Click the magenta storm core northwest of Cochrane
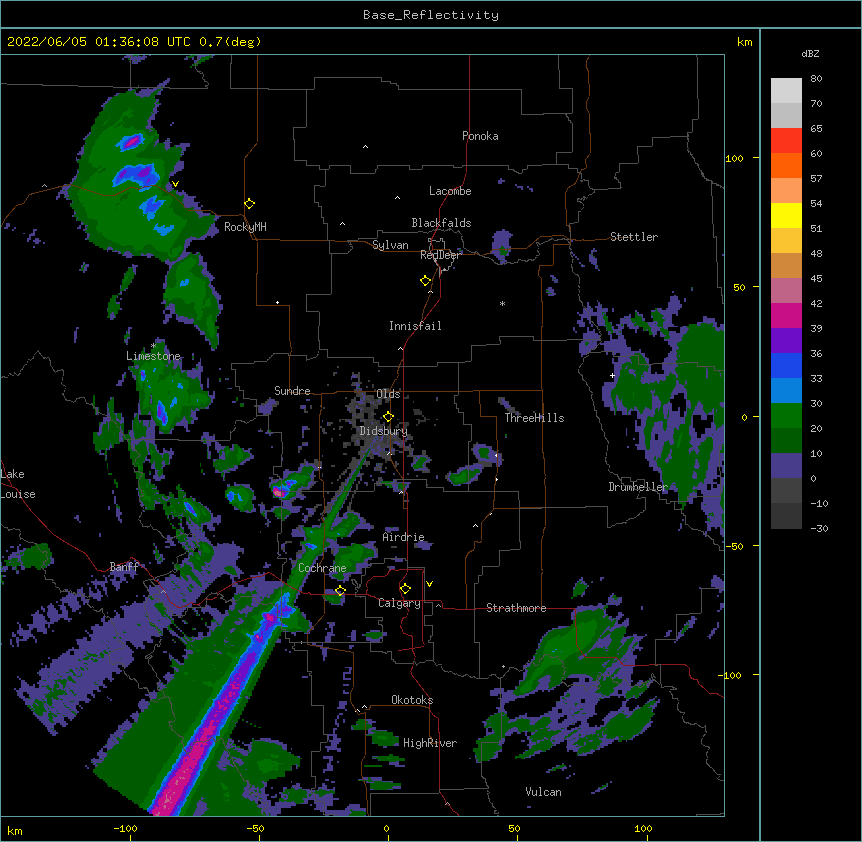 point(279,492)
